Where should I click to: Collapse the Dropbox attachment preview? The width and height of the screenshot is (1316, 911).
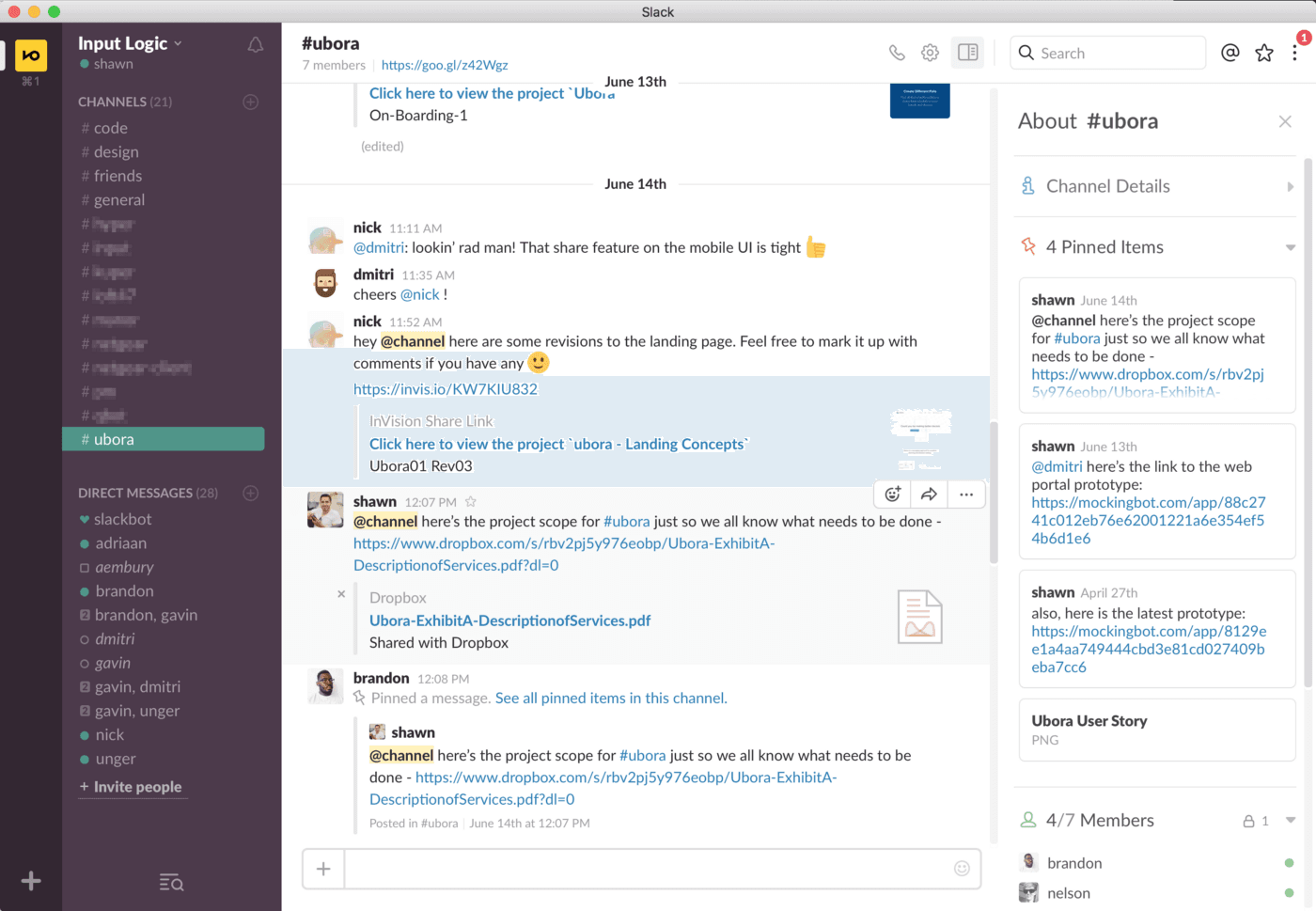coord(341,594)
